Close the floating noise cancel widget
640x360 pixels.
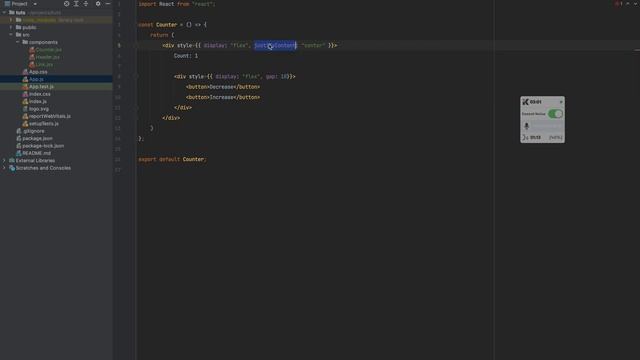tap(561, 102)
